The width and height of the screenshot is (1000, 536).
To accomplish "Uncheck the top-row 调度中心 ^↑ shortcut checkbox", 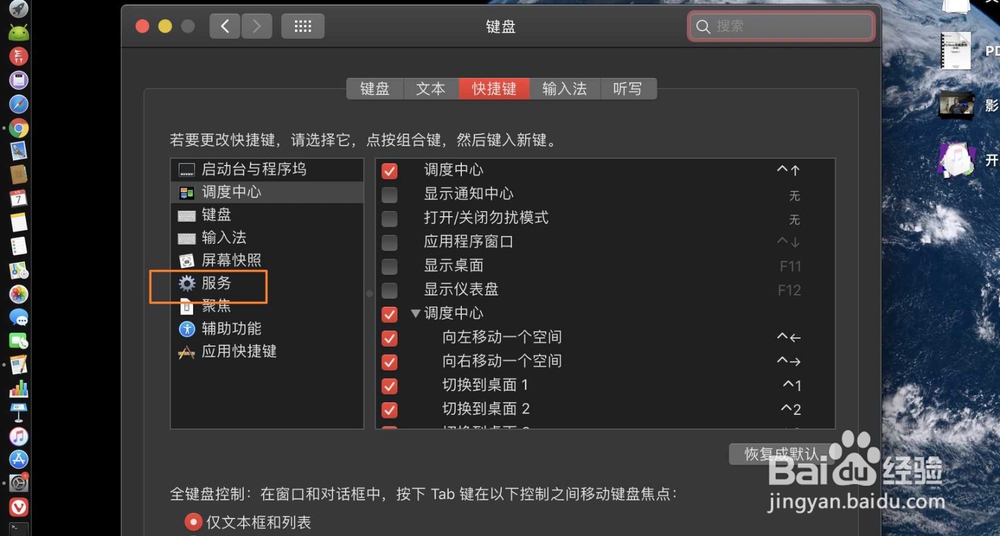I will [389, 170].
